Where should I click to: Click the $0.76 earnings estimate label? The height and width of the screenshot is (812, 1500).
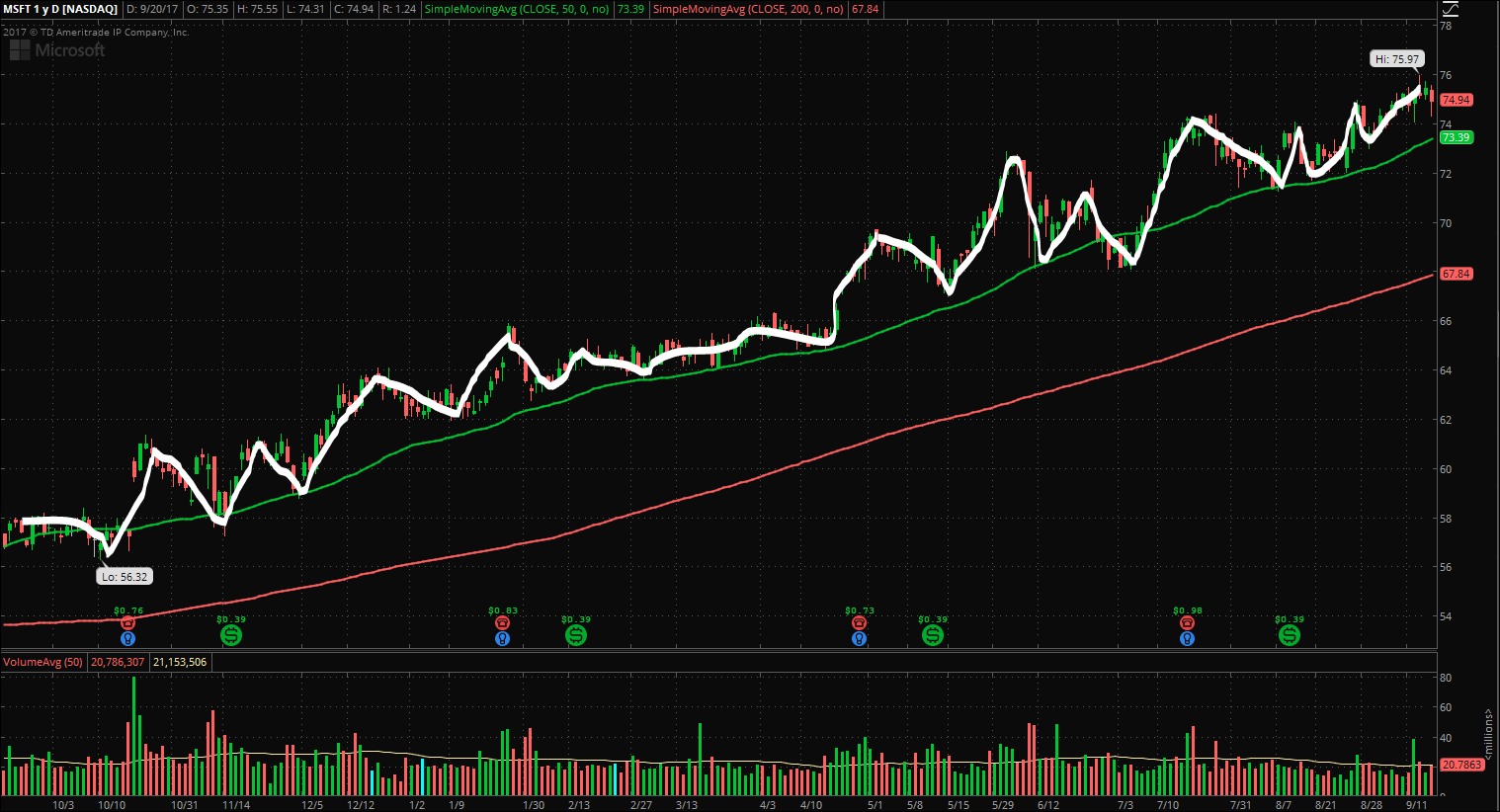[x=128, y=610]
